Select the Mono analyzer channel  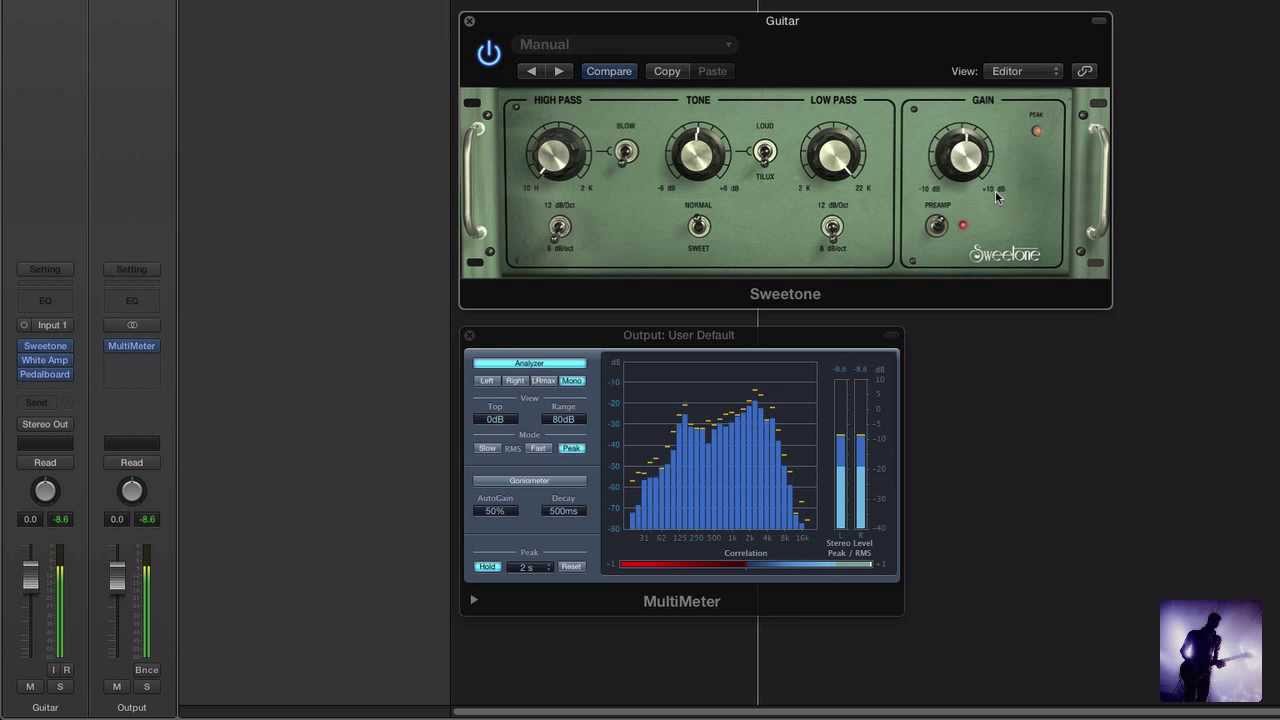572,381
